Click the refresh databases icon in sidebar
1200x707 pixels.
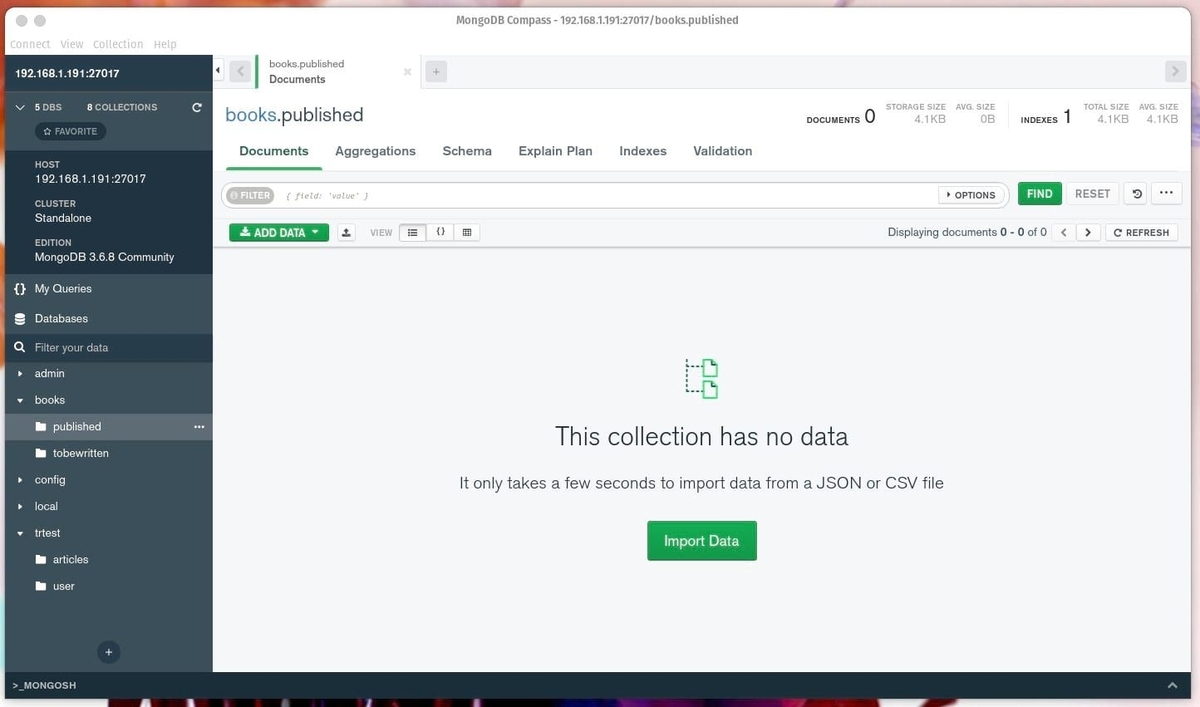point(198,107)
